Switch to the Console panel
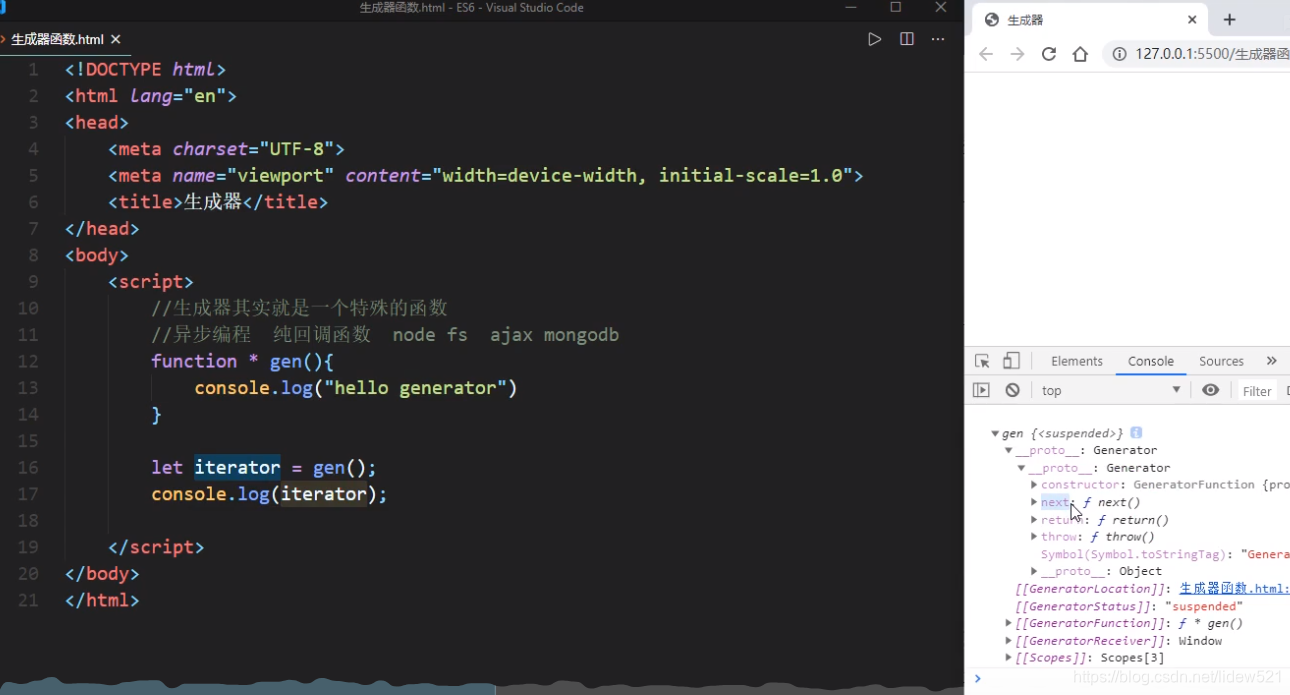1290x695 pixels. 1151,361
